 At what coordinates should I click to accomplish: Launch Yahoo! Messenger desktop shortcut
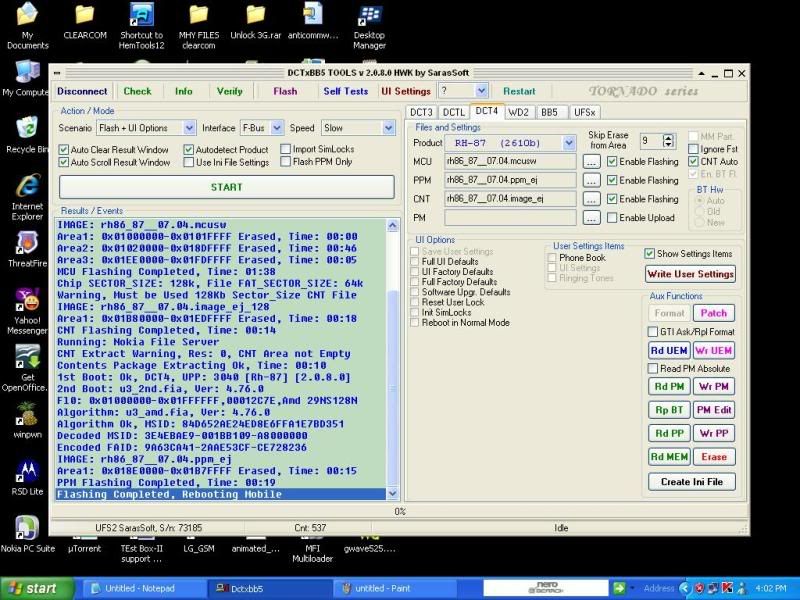point(28,311)
